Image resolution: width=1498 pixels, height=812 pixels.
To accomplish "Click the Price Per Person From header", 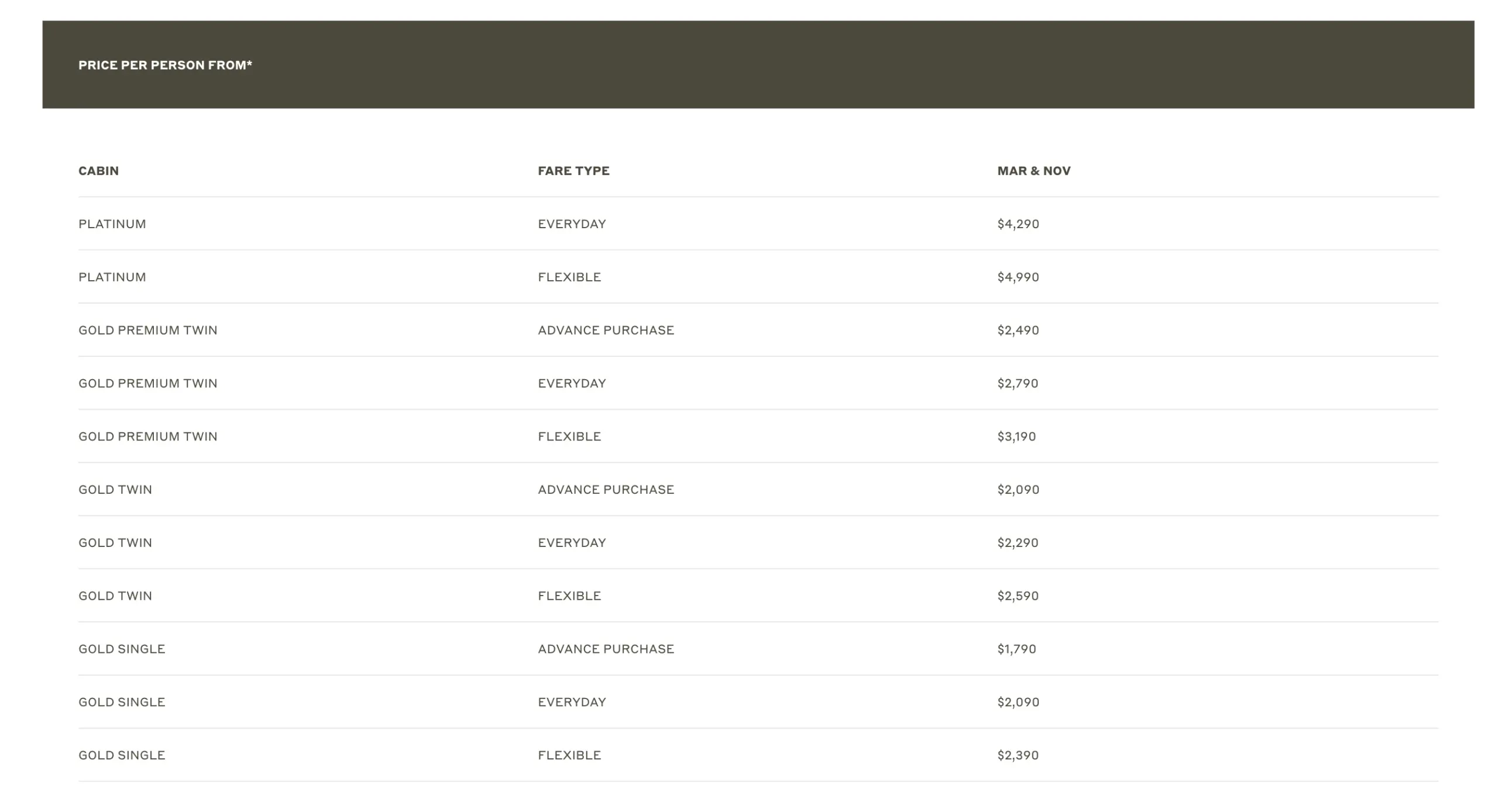I will pos(165,65).
